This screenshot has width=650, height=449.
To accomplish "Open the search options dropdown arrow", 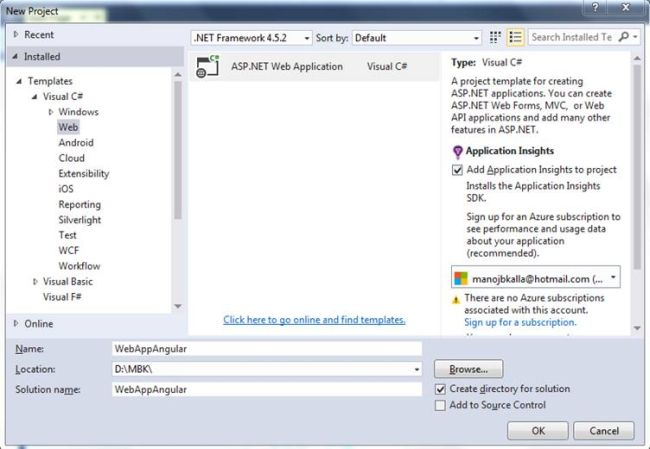I will point(635,37).
